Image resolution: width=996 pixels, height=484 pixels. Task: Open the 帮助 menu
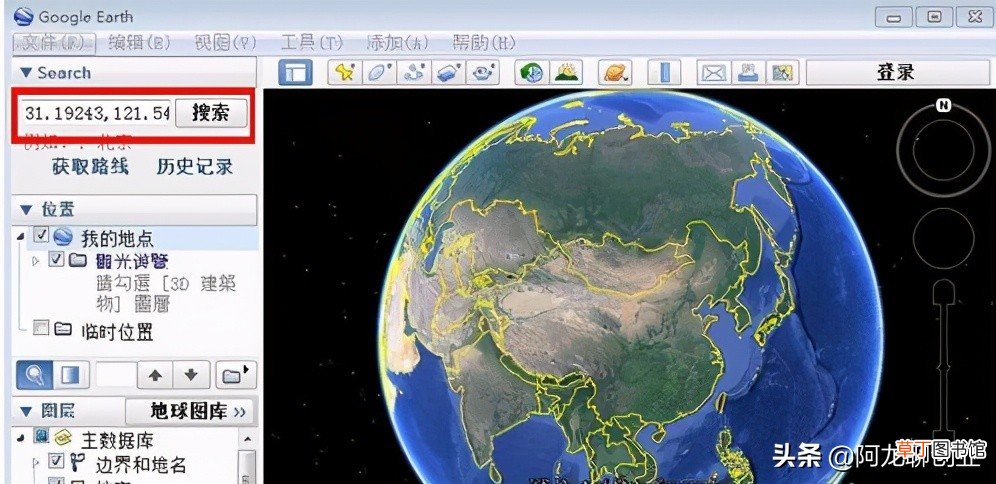coord(483,43)
